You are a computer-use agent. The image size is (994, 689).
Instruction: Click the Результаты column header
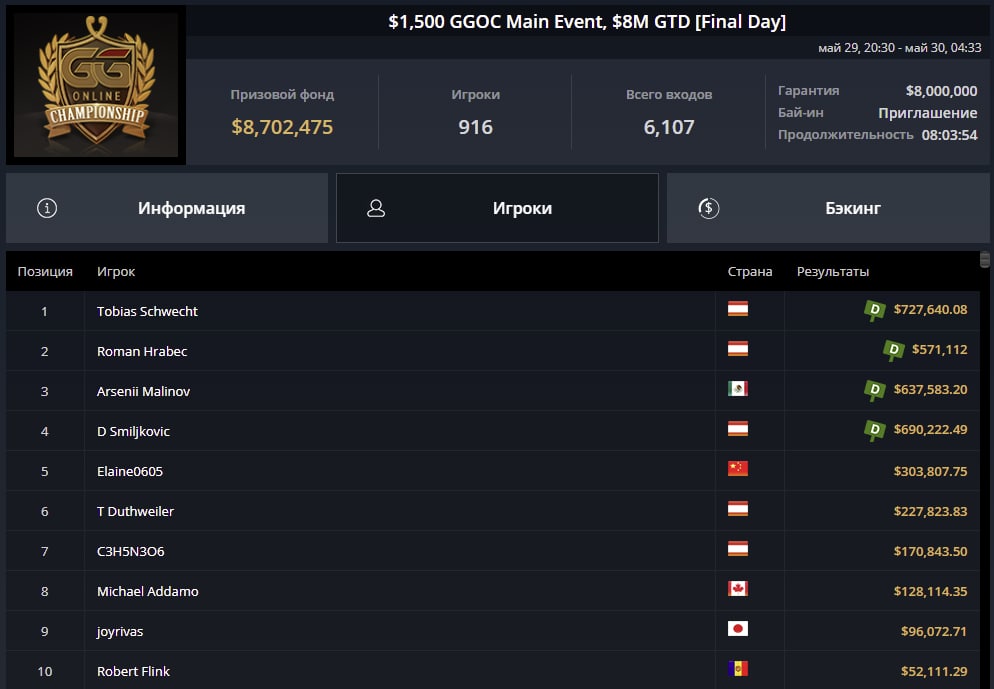[832, 271]
